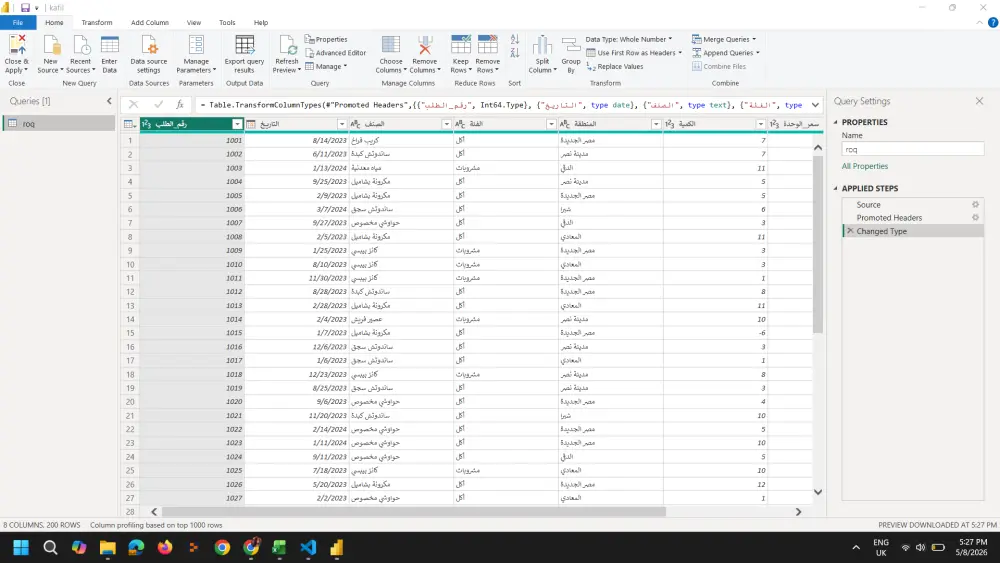Open filter dropdown for رقم_الطلب column
The height and width of the screenshot is (563, 1000).
(237, 124)
